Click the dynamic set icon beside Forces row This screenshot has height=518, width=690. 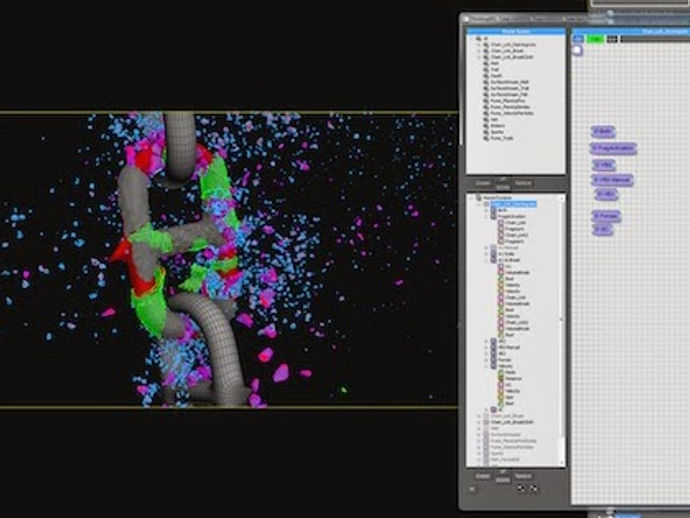click(x=493, y=360)
